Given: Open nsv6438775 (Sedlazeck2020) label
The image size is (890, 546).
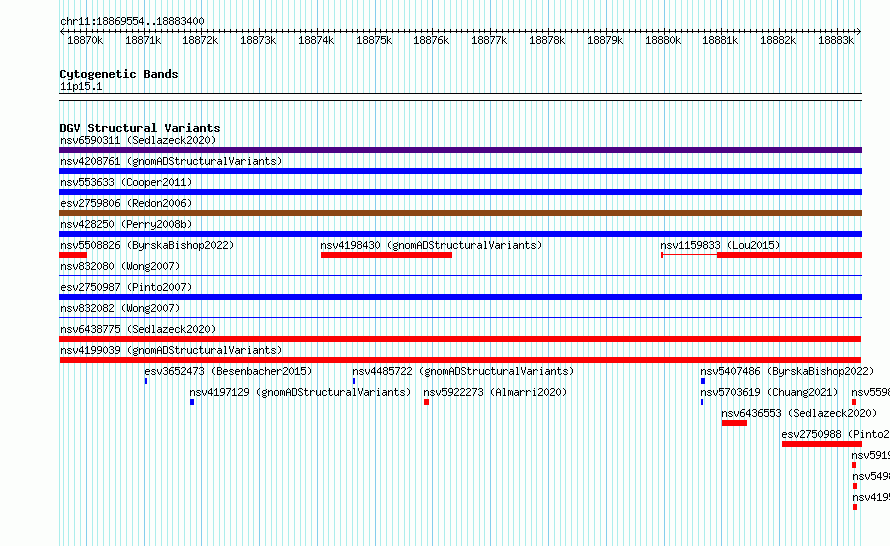Looking at the screenshot, I should click(138, 329).
